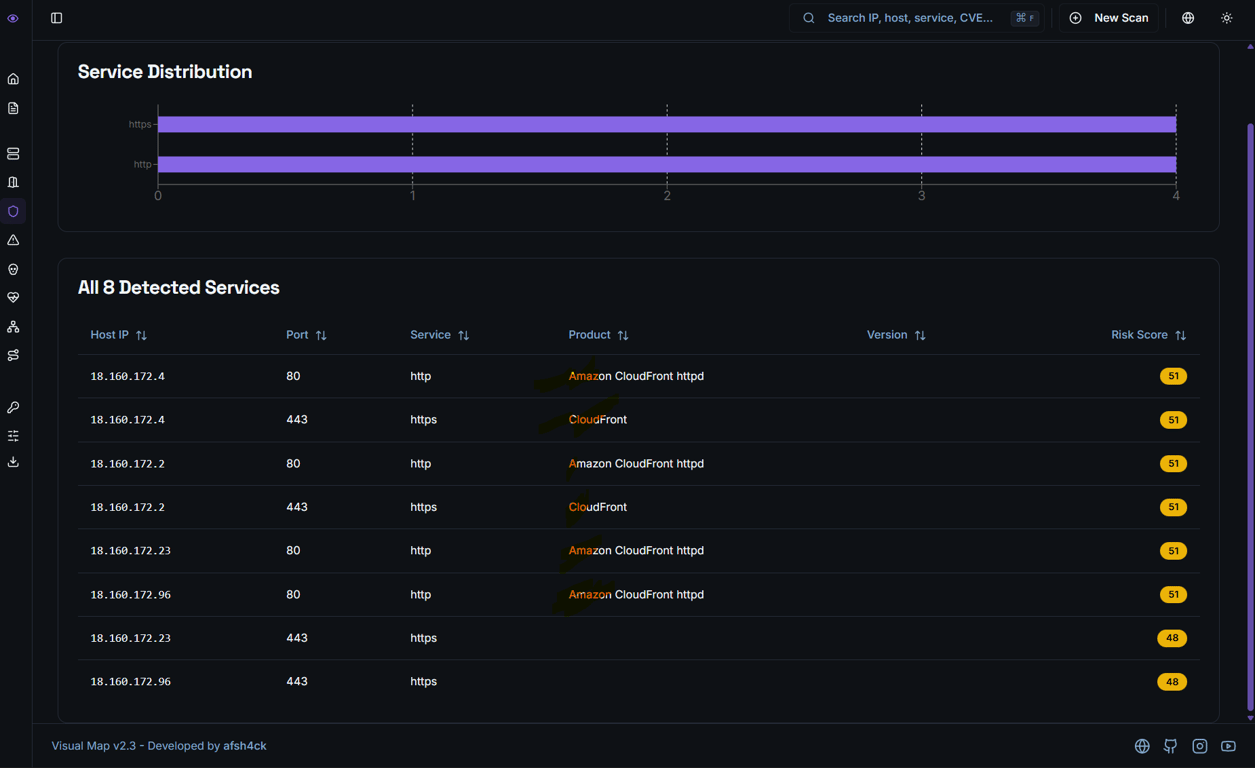The height and width of the screenshot is (768, 1255).
Task: Open the GitHub icon in the footer
Action: click(1170, 746)
